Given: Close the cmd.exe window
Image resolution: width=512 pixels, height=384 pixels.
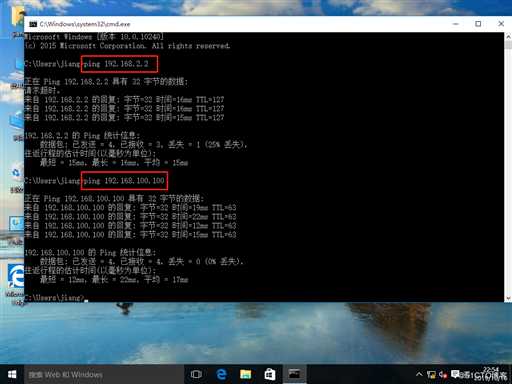Looking at the screenshot, I should (501, 24).
